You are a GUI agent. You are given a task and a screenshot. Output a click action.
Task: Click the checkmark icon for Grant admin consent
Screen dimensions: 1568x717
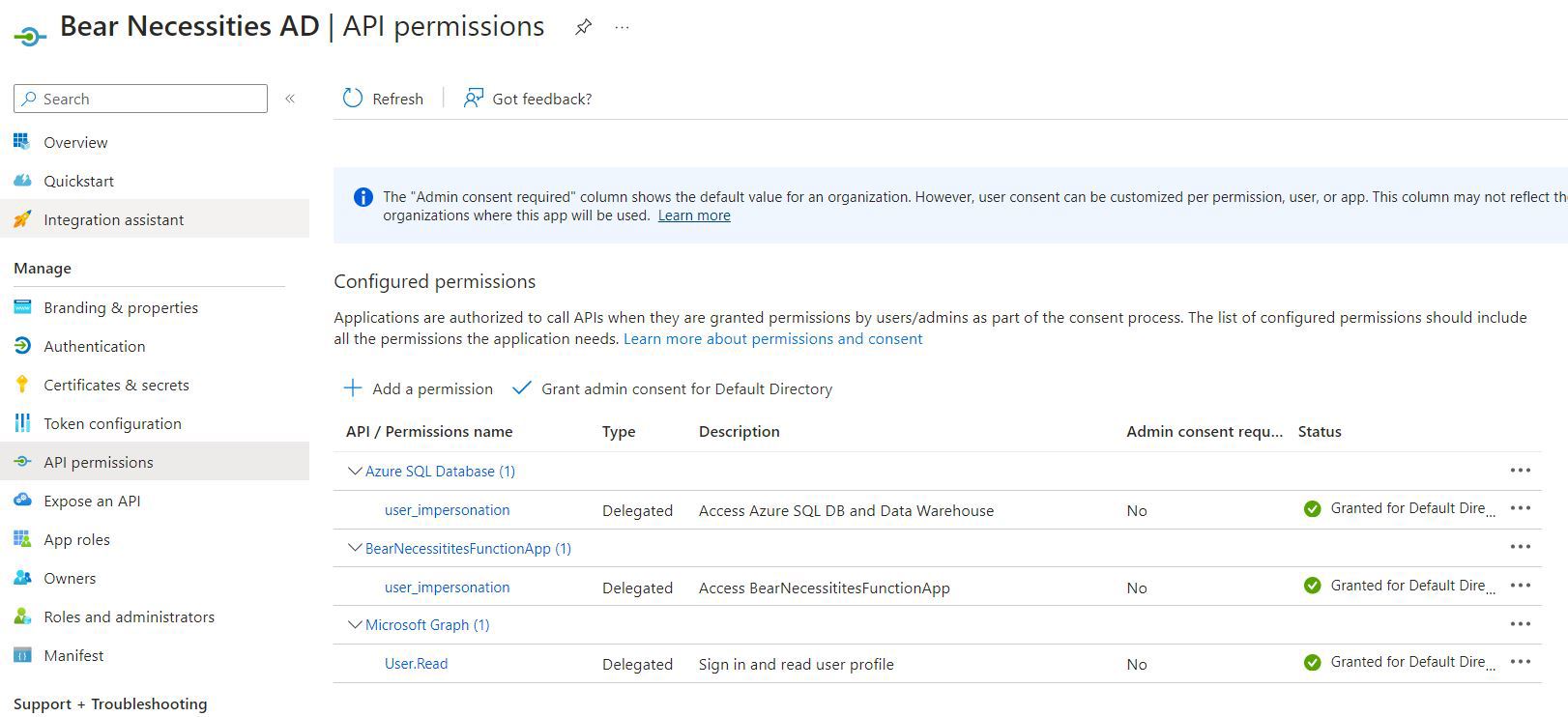tap(522, 388)
